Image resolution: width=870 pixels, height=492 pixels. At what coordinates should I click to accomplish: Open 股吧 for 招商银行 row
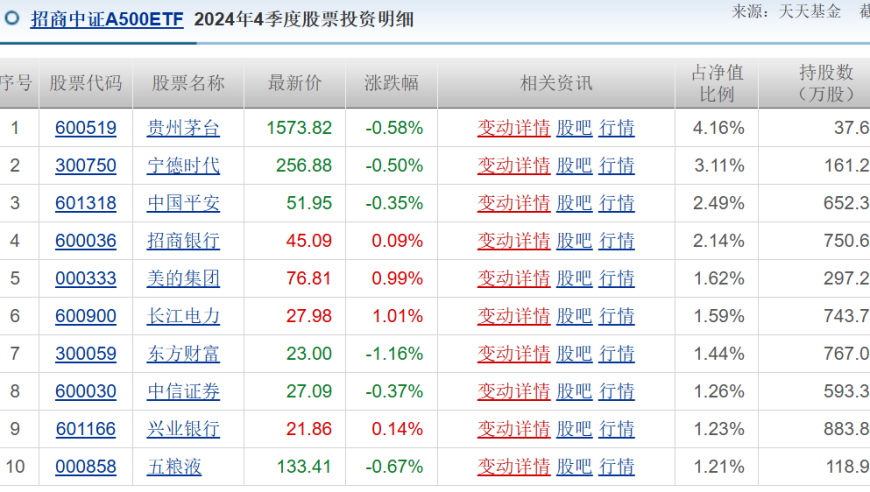574,241
